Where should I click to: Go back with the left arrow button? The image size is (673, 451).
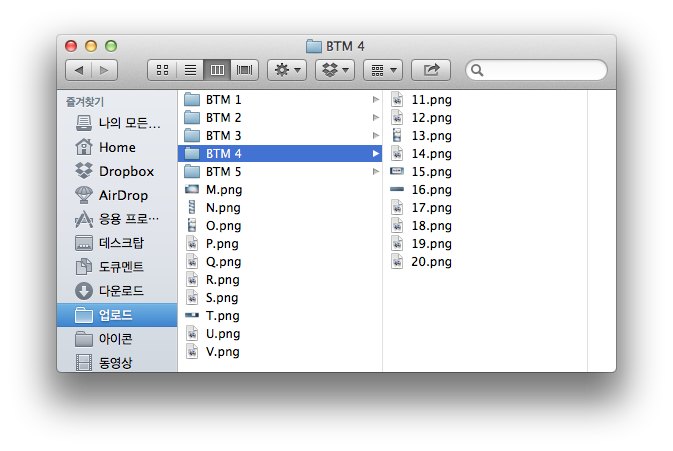click(79, 70)
